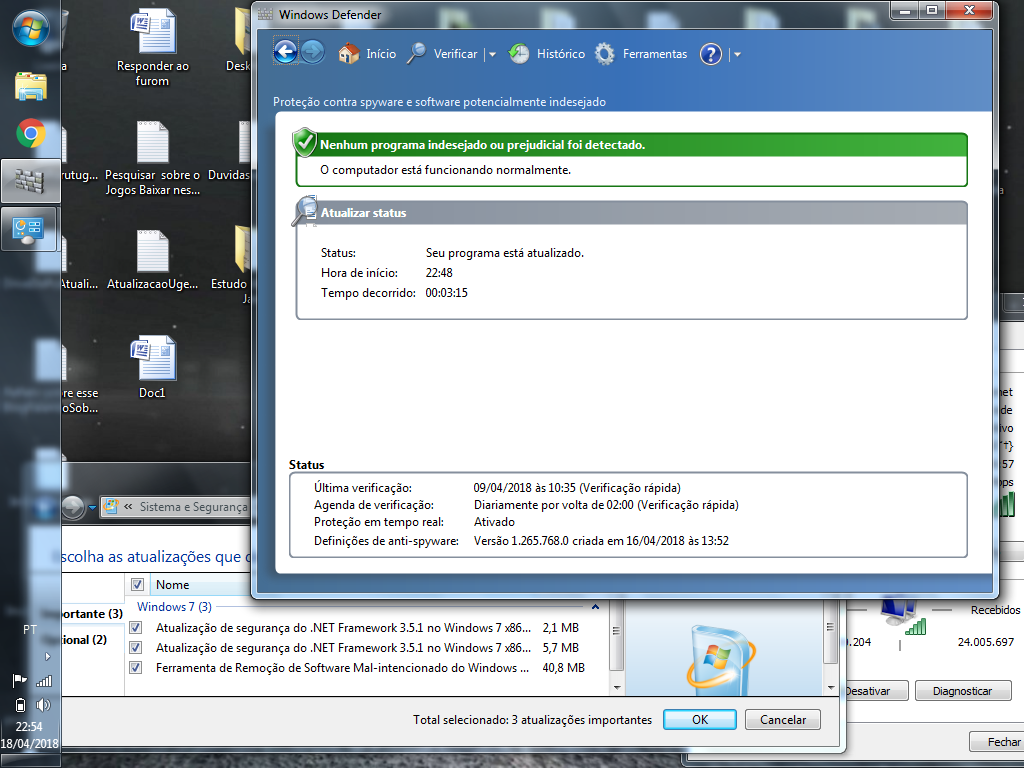This screenshot has height=768, width=1024.
Task: Show hidden tray icons arrow
Action: pyautogui.click(x=47, y=656)
